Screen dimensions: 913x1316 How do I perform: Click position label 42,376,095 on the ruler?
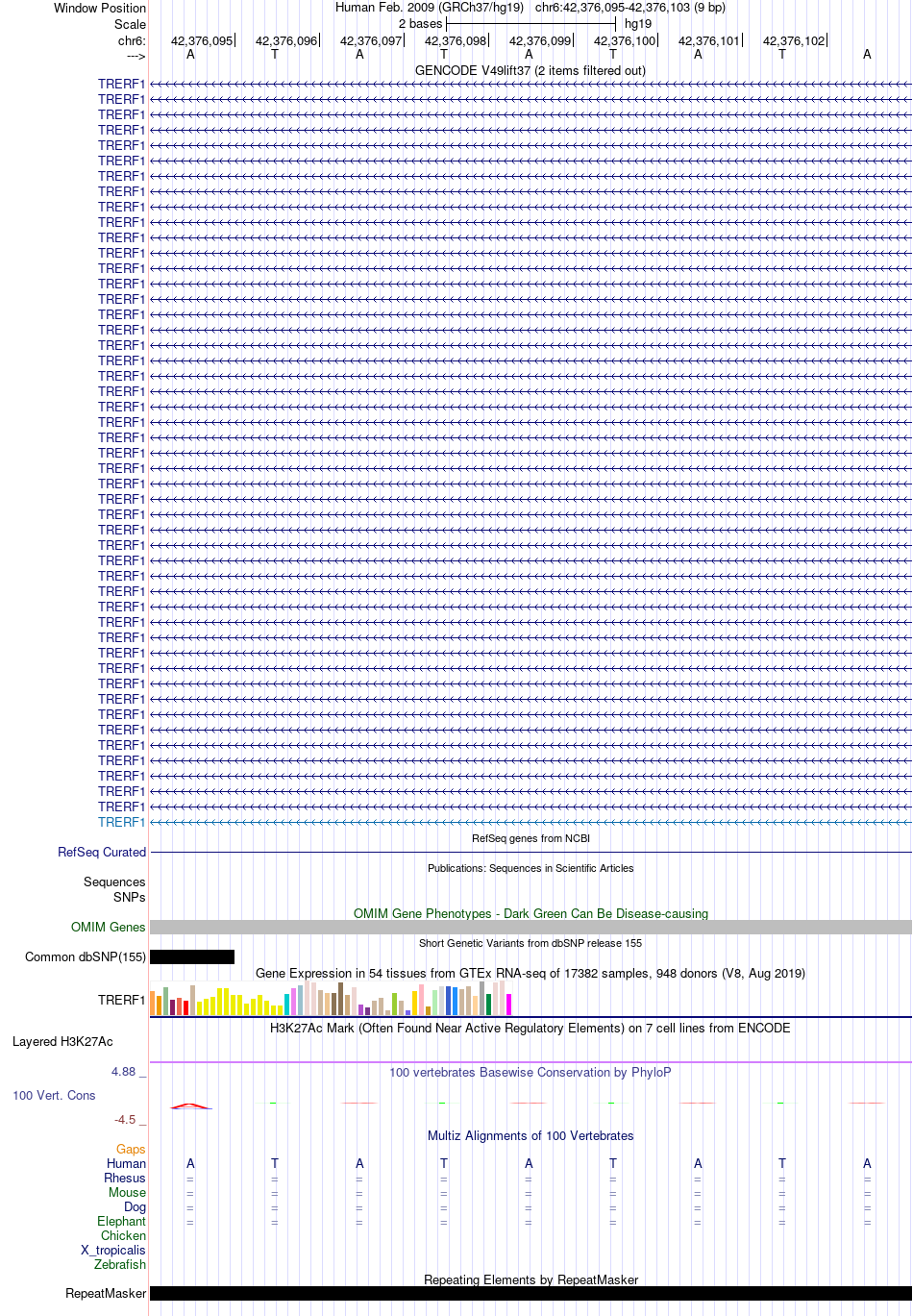(x=202, y=41)
